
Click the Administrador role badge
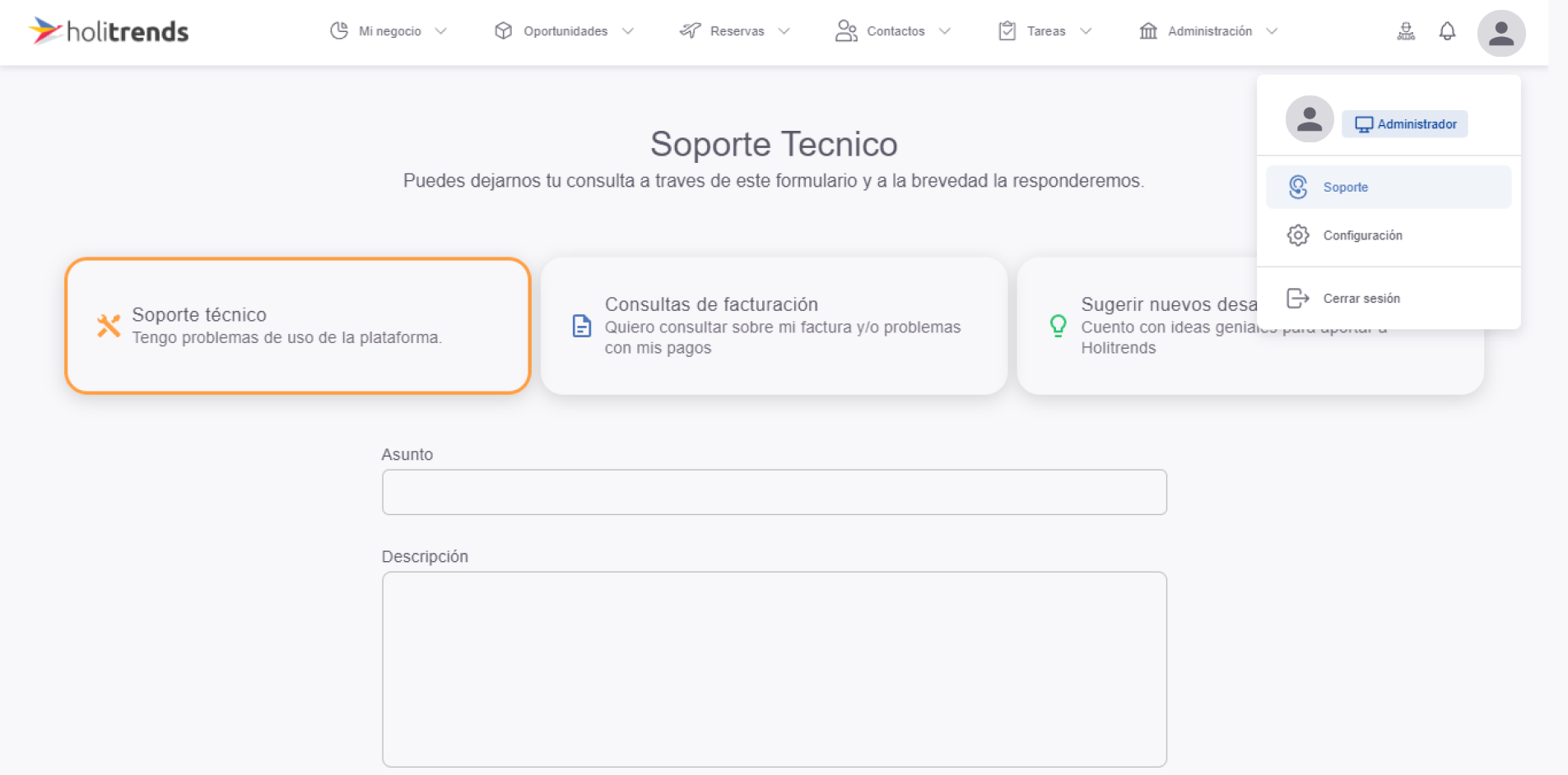pos(1405,124)
